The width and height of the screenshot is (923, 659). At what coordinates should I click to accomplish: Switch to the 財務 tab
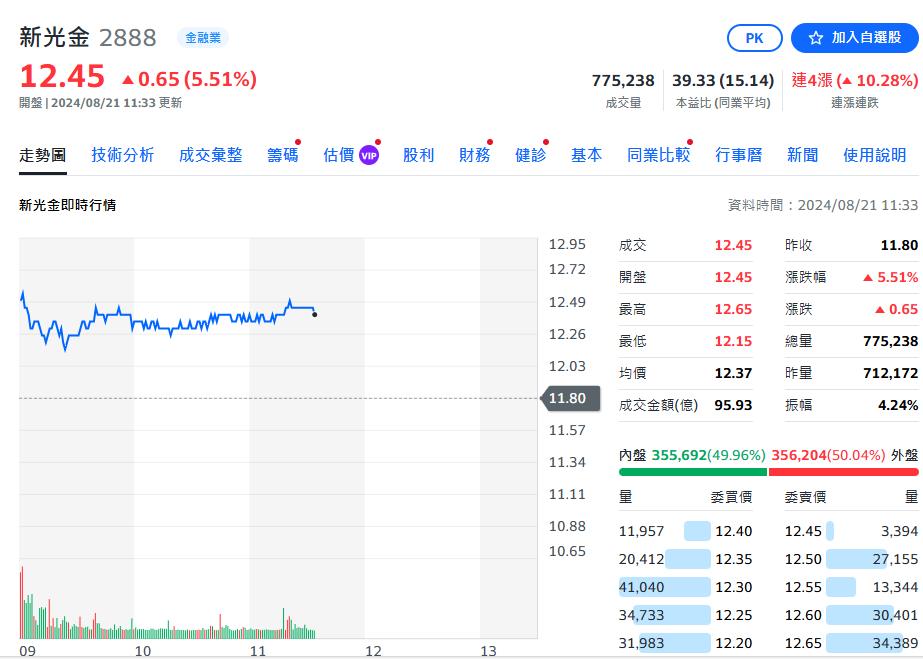[x=474, y=155]
